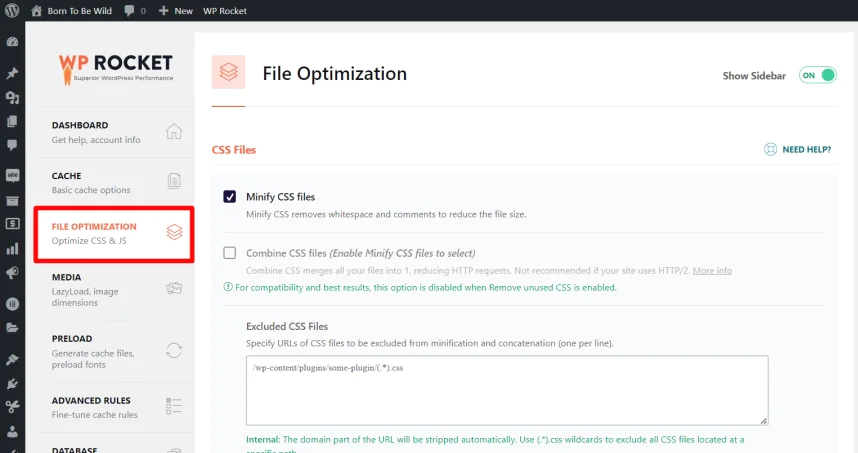The height and width of the screenshot is (453, 858).
Task: Click the Media images icon
Action: [x=174, y=288]
